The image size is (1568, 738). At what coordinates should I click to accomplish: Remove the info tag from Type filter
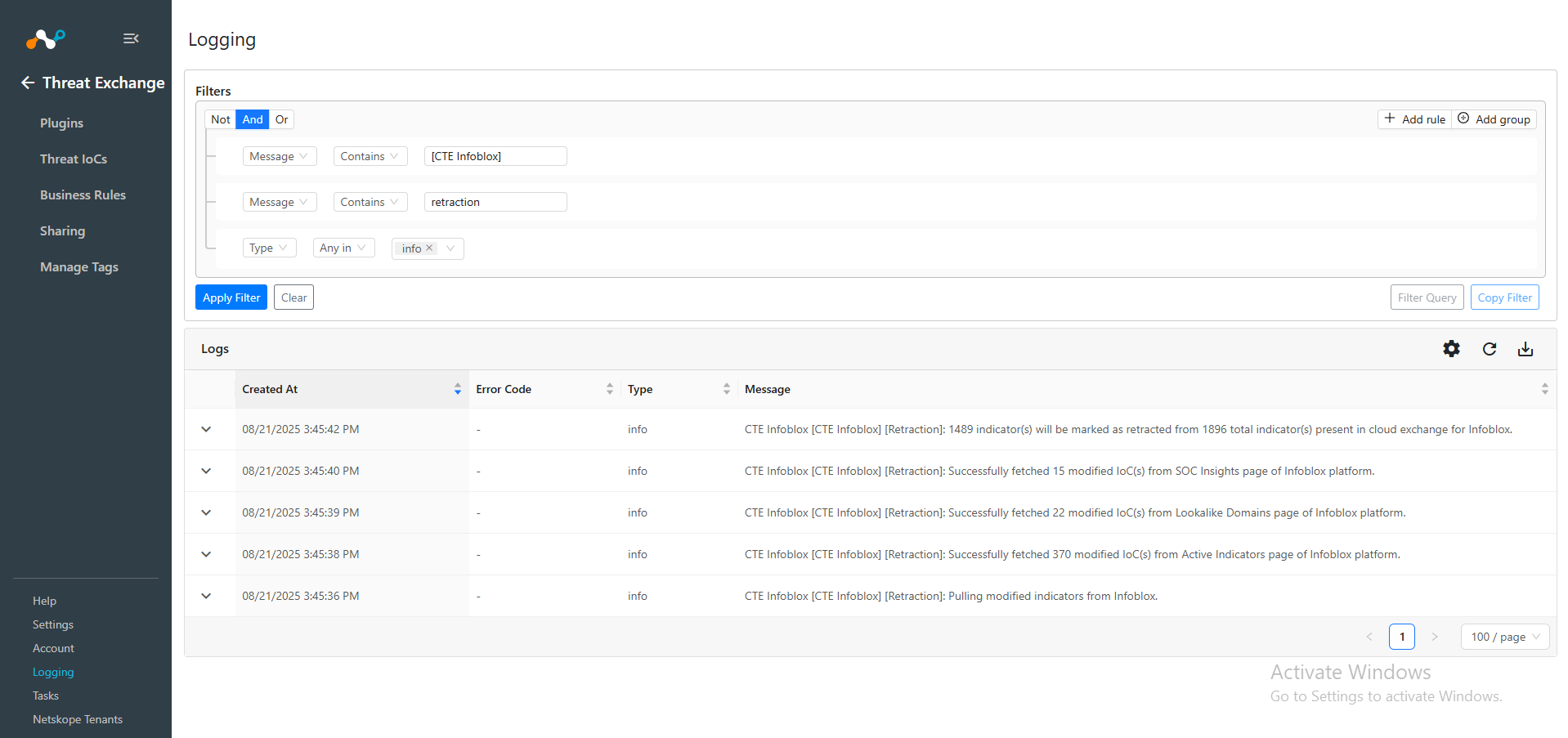coord(429,248)
